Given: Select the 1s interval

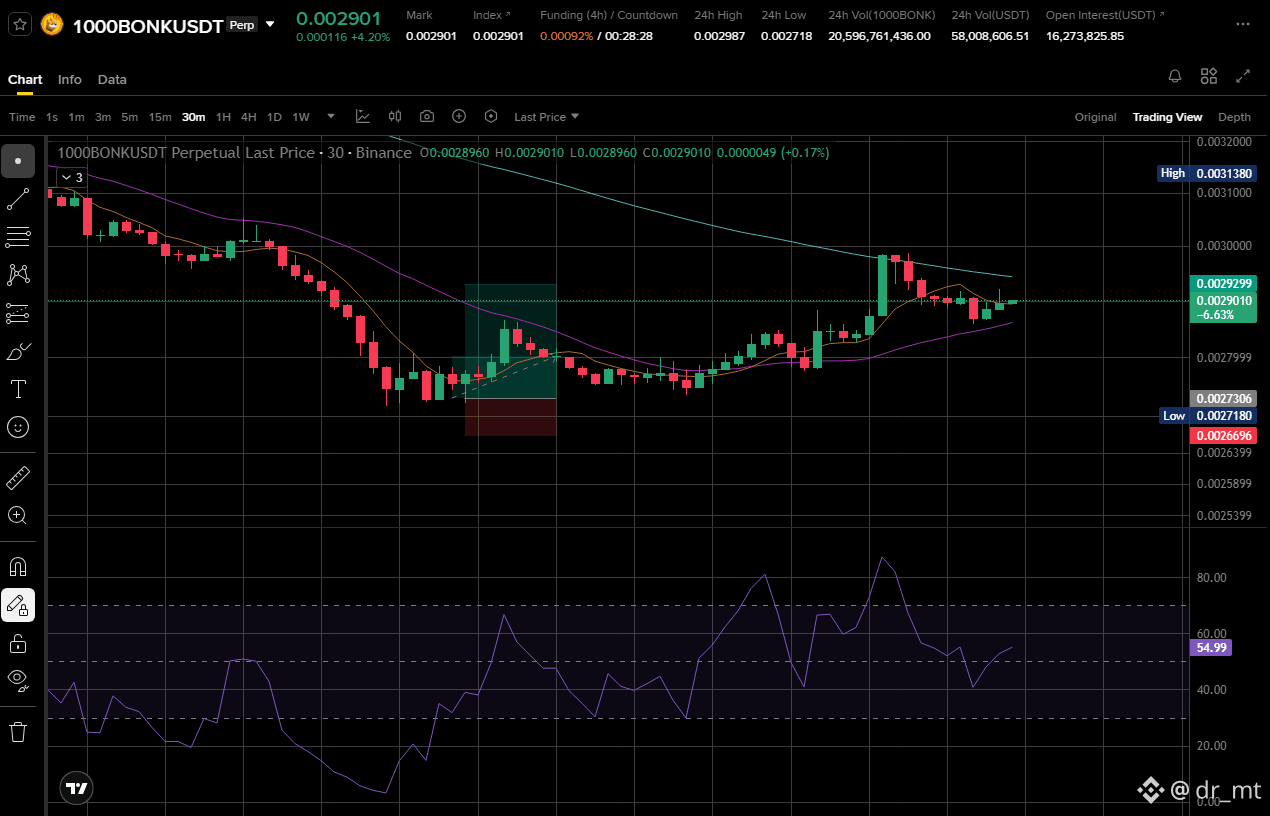Looking at the screenshot, I should [52, 117].
